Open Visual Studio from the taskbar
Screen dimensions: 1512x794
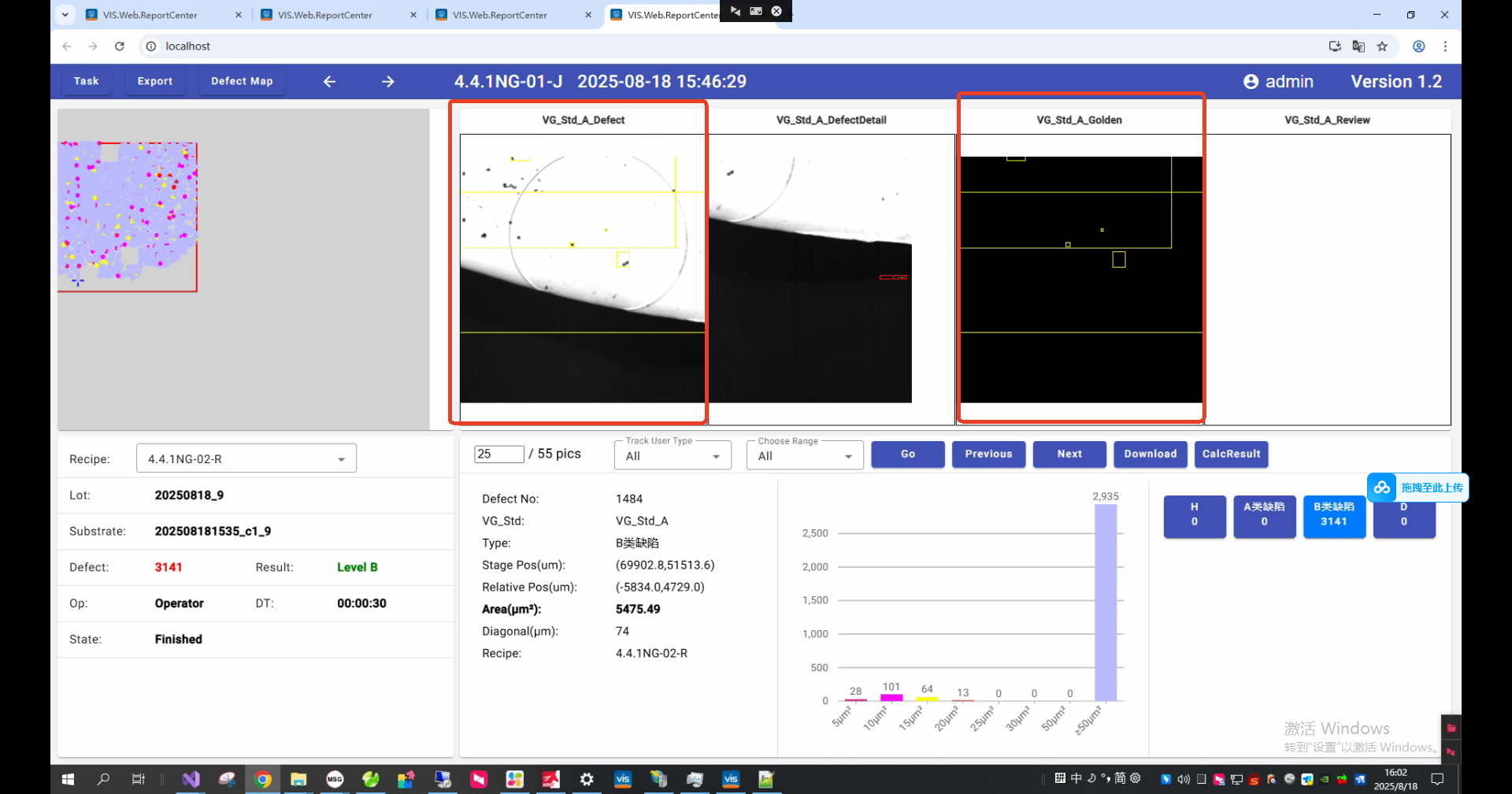click(x=191, y=779)
